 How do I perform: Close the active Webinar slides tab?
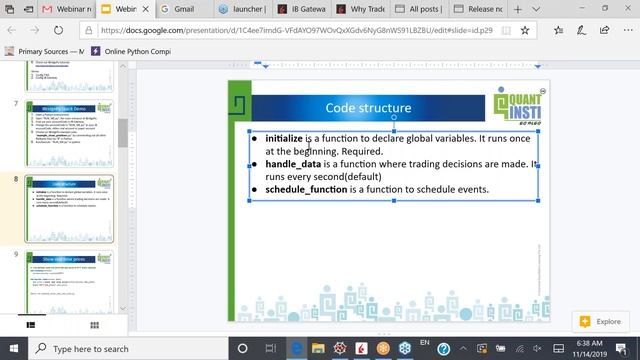pos(145,9)
